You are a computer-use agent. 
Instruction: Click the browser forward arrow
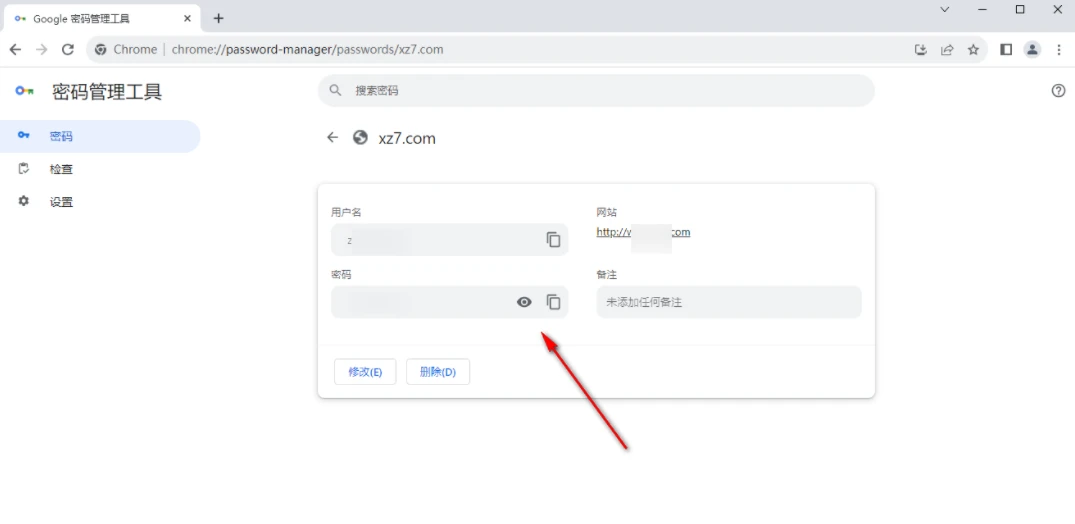click(x=41, y=49)
